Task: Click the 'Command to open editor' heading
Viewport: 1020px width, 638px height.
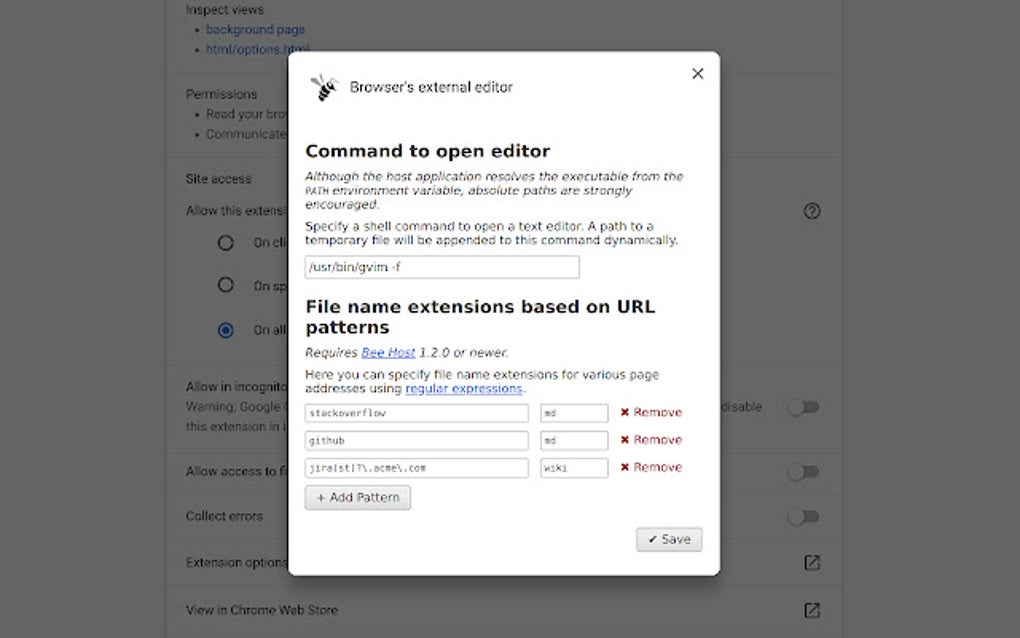Action: coord(427,151)
